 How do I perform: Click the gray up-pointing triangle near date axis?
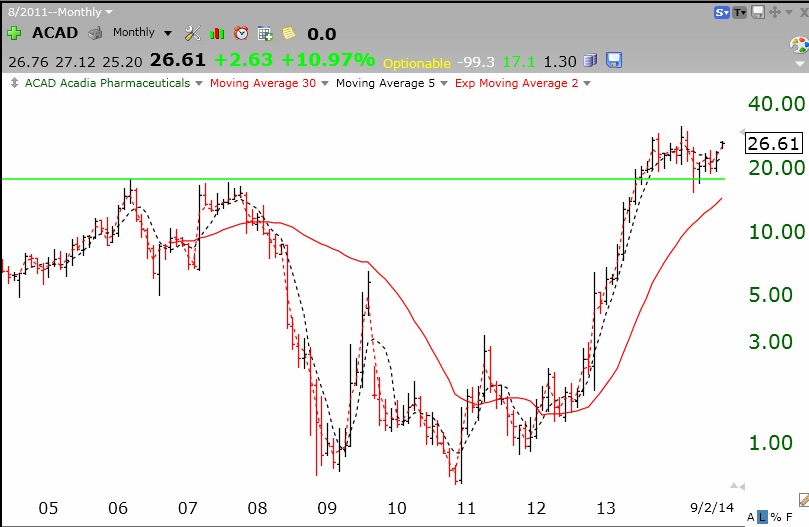pyautogui.click(x=734, y=485)
